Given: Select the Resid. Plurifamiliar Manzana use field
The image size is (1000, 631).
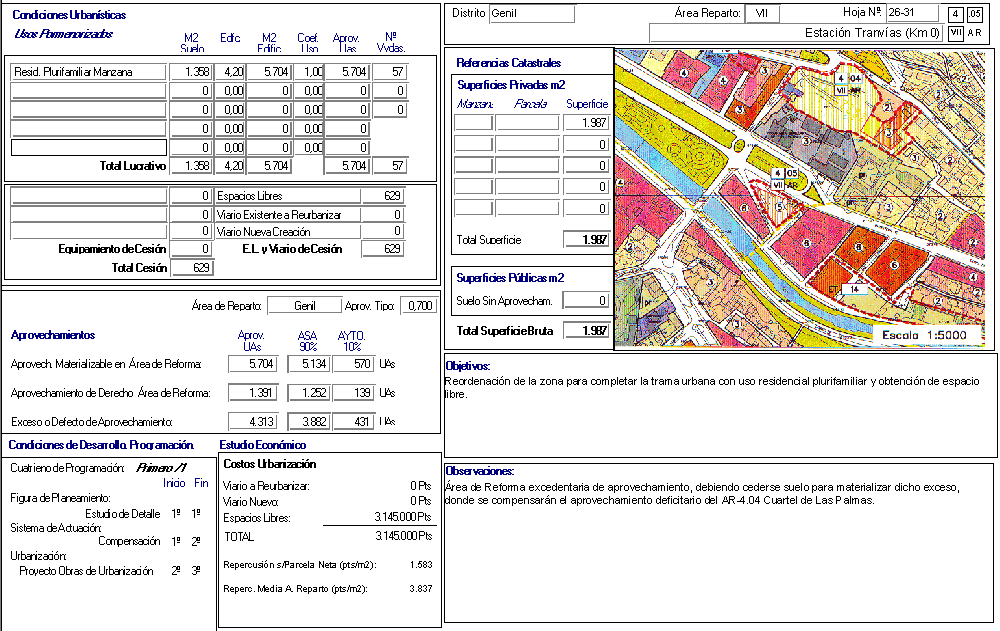Looking at the screenshot, I should point(88,72).
